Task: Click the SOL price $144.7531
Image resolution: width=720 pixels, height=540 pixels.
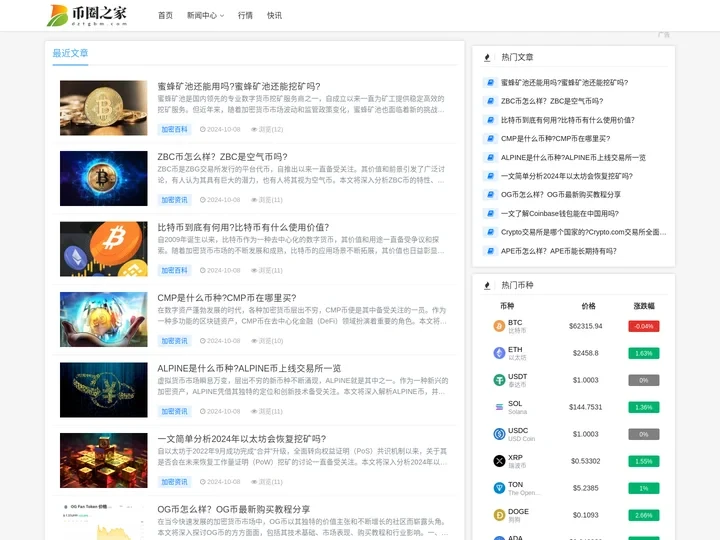Action: tap(585, 407)
